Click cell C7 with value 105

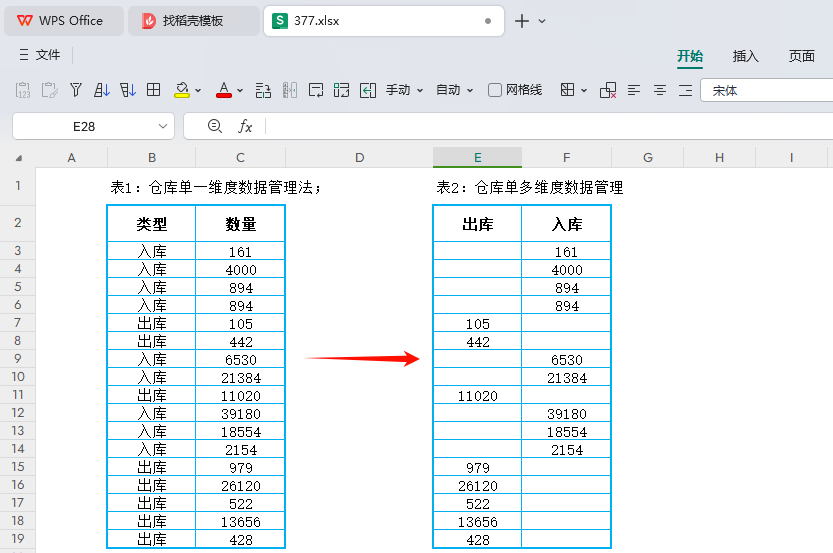click(241, 324)
